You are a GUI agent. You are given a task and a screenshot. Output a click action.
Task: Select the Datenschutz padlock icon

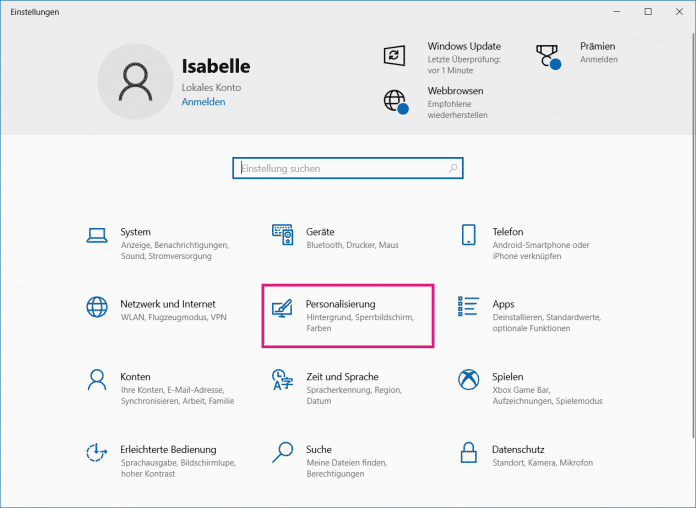(468, 452)
